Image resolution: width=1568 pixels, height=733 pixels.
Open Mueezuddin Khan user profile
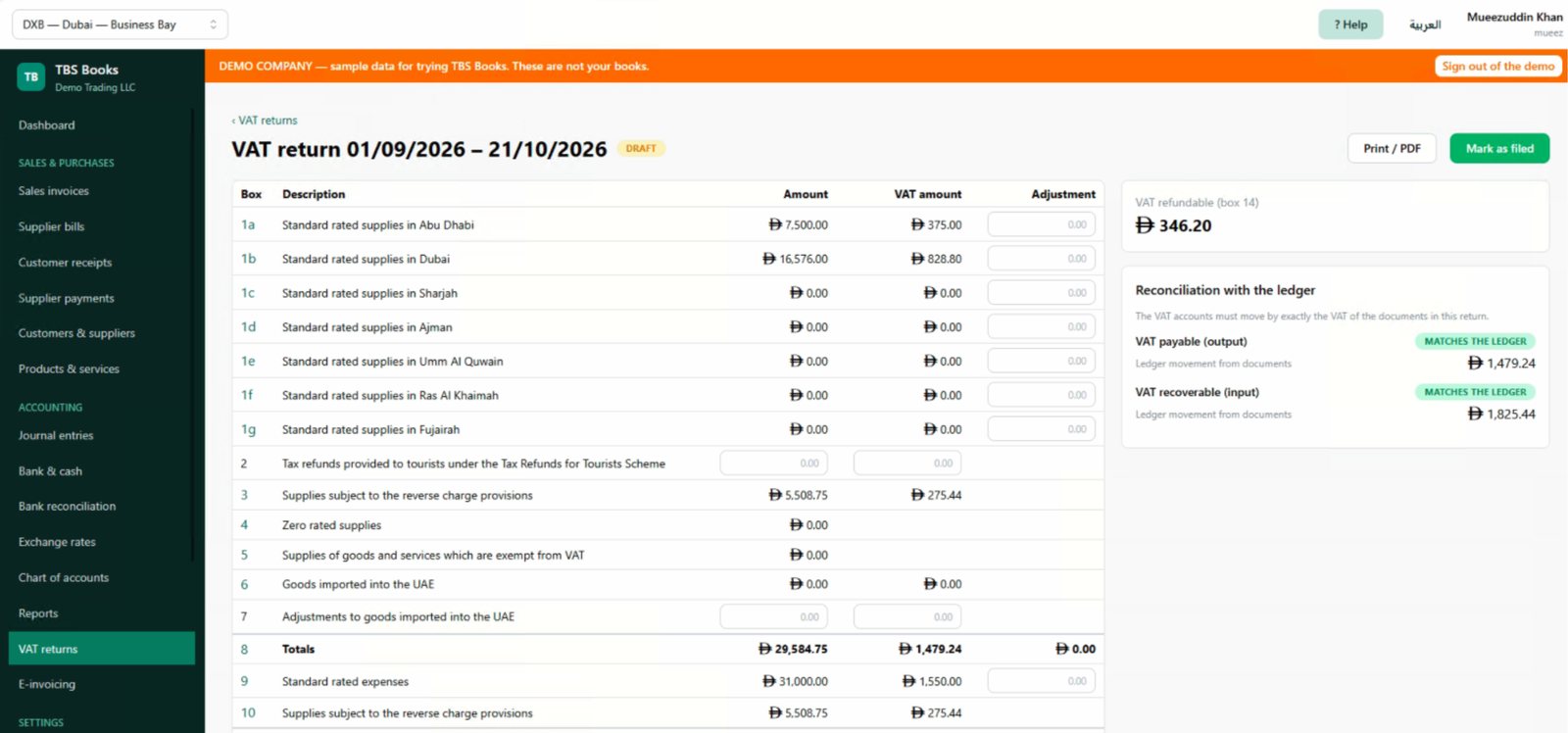point(1514,24)
